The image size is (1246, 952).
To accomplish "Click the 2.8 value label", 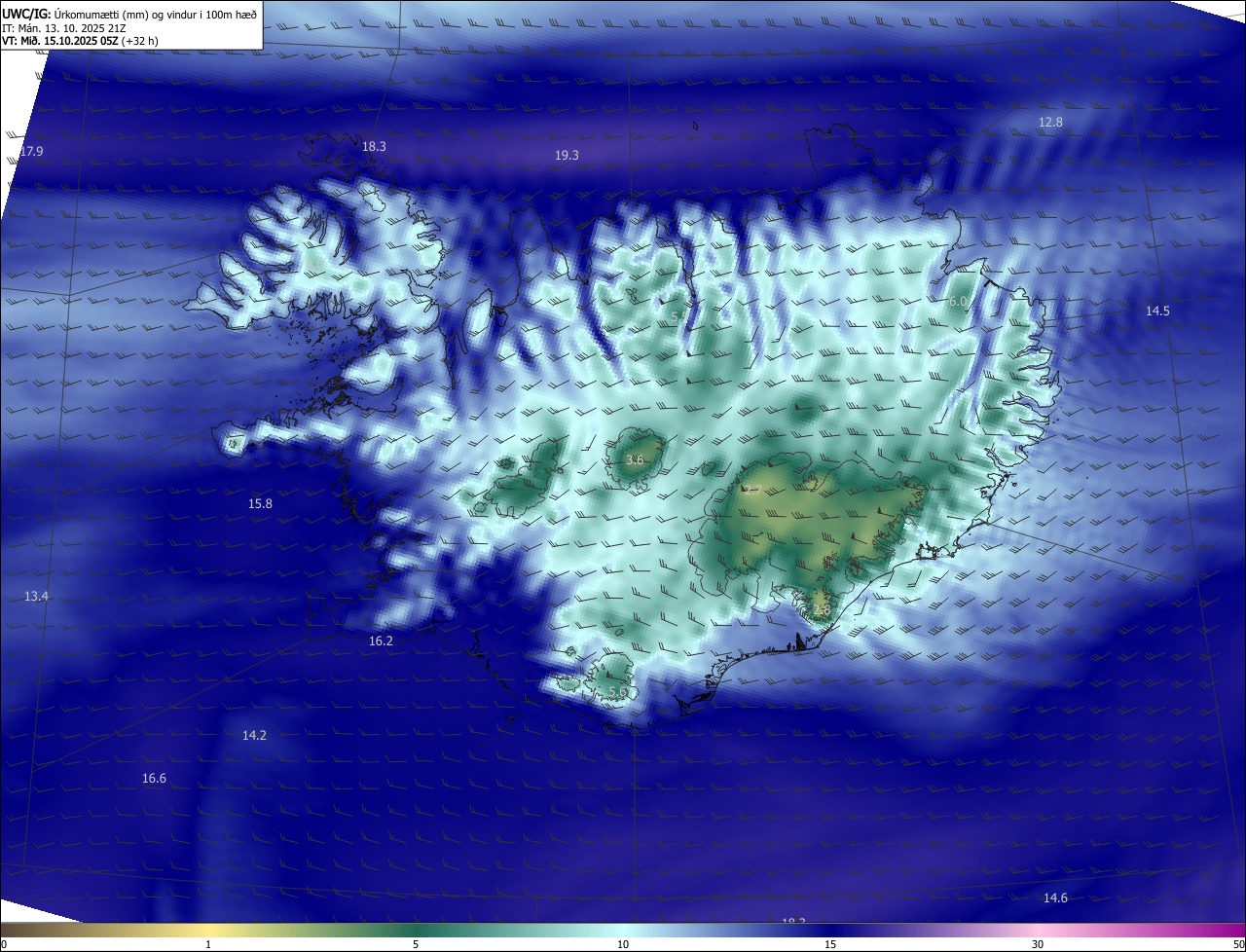I will tap(821, 610).
